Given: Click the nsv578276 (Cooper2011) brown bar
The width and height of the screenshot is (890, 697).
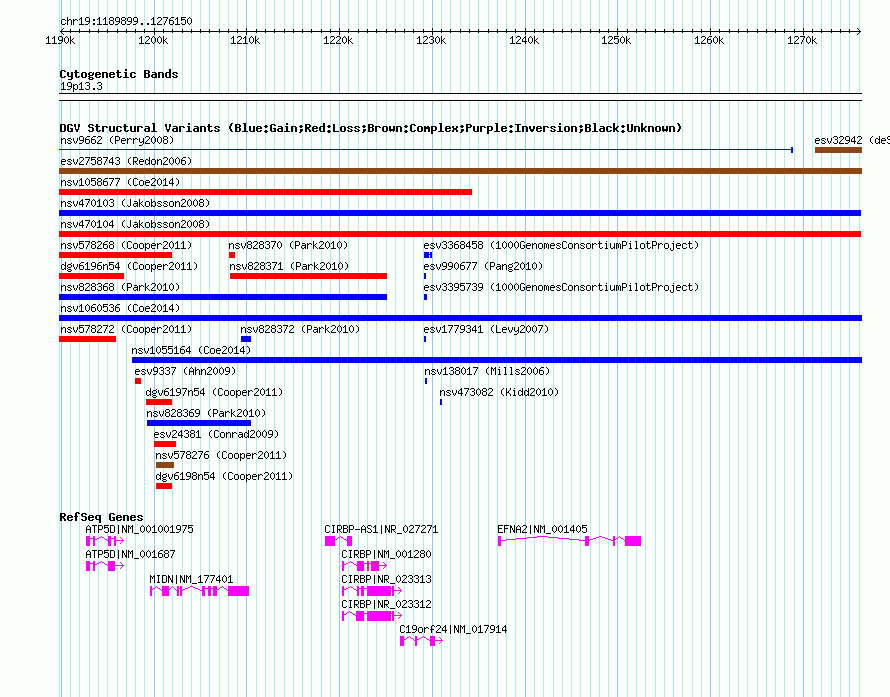Looking at the screenshot, I should coord(165,465).
